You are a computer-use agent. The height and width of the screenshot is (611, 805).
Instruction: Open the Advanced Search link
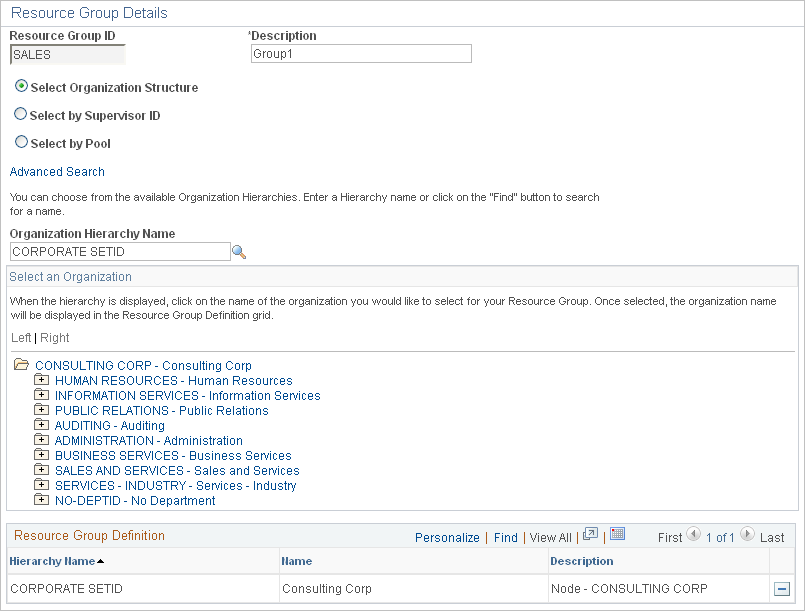point(55,171)
